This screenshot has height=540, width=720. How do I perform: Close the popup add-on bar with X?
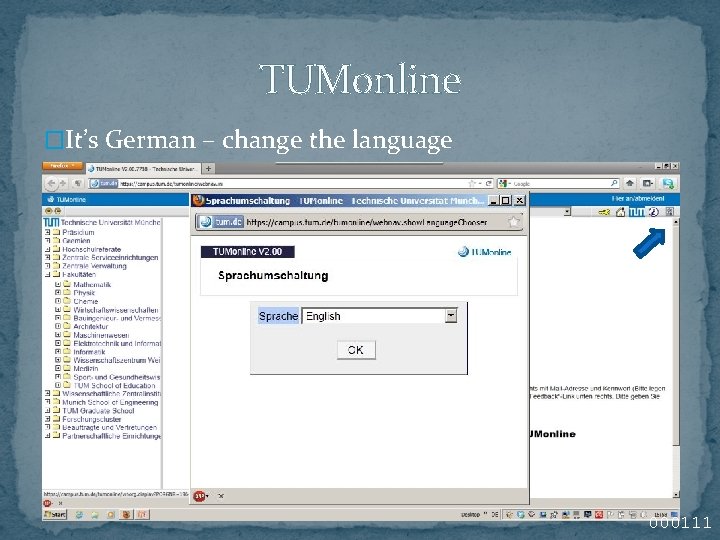[221, 496]
